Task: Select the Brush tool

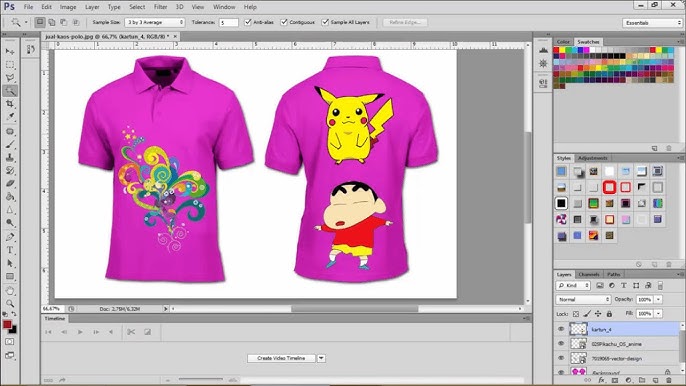Action: point(10,144)
